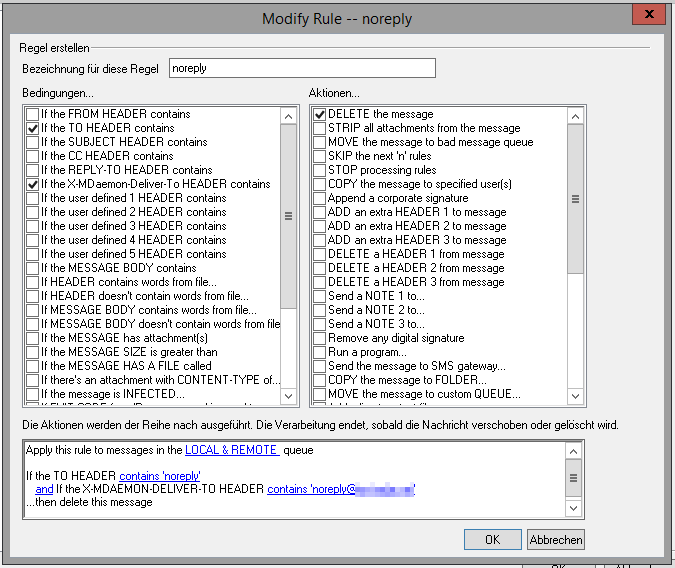Check 'Run a program...' action
675x568 pixels.
pyautogui.click(x=320, y=353)
